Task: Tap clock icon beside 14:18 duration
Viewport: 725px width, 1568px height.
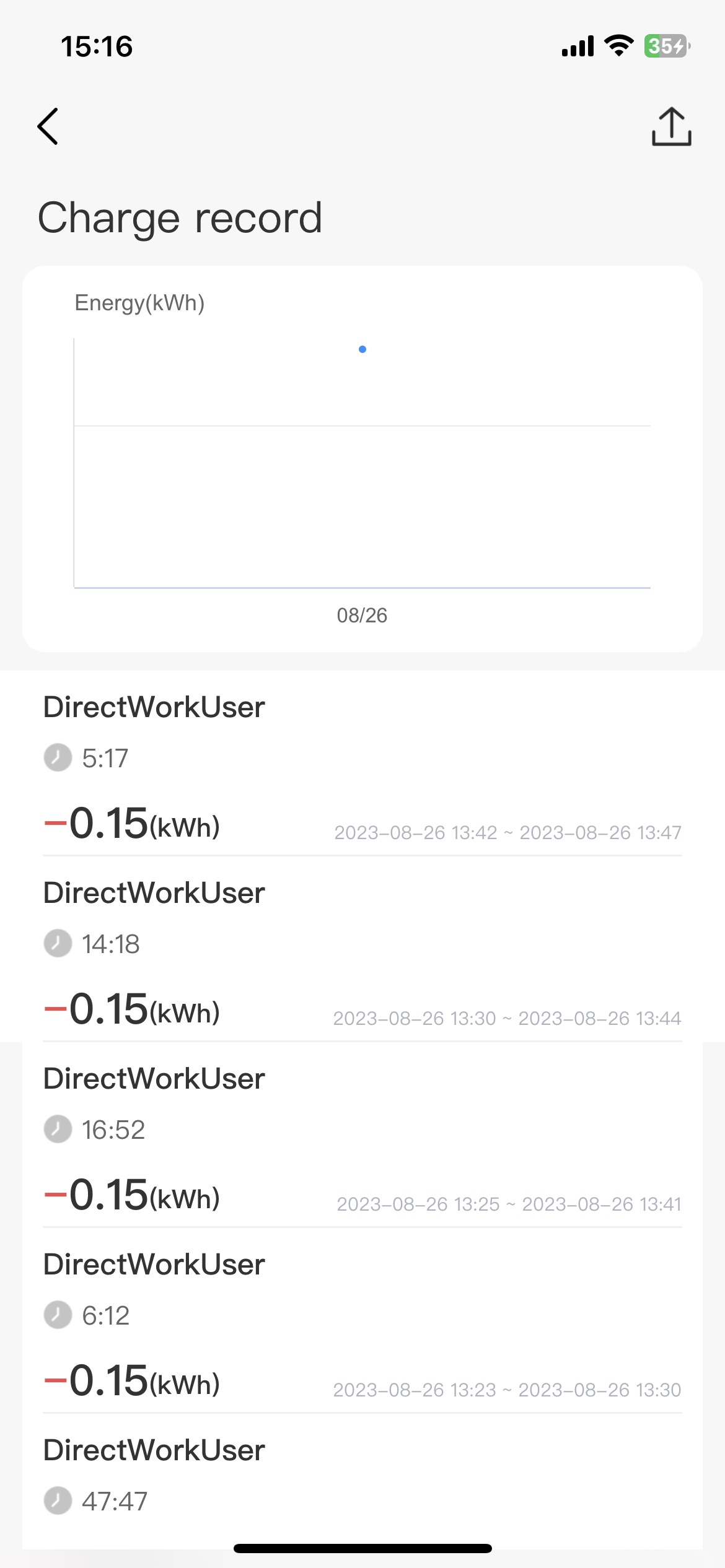Action: (58, 943)
